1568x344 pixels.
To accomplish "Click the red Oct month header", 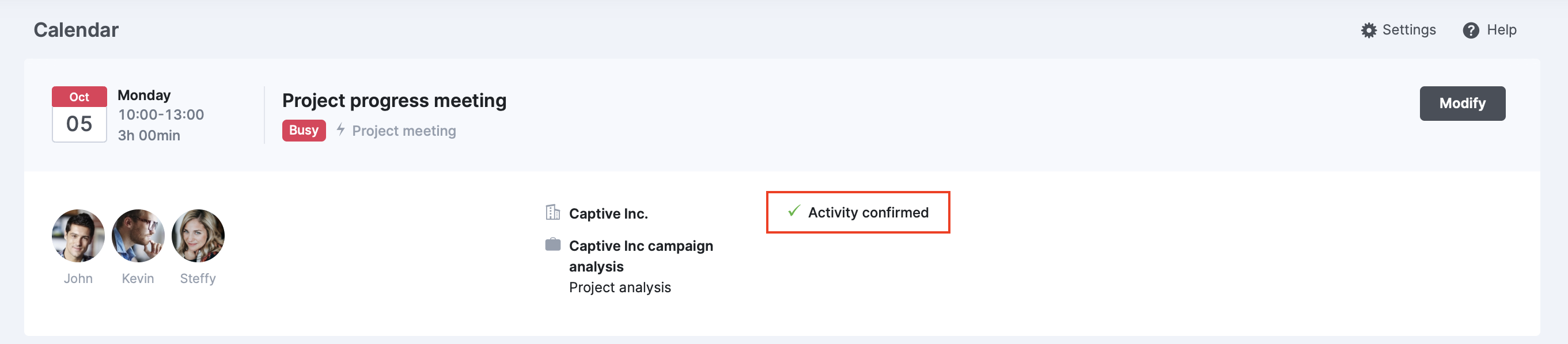I will [x=79, y=97].
